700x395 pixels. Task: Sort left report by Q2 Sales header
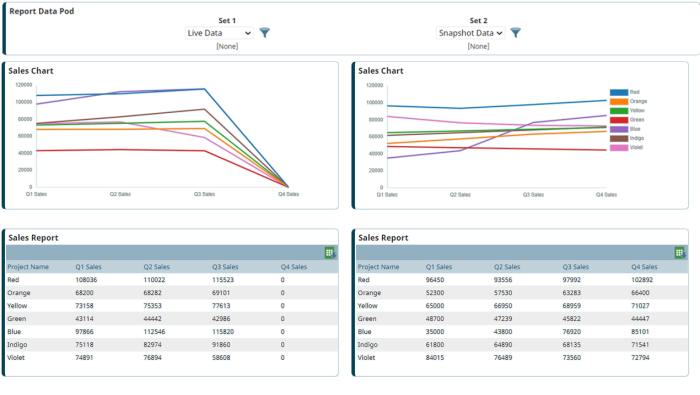pos(157,267)
